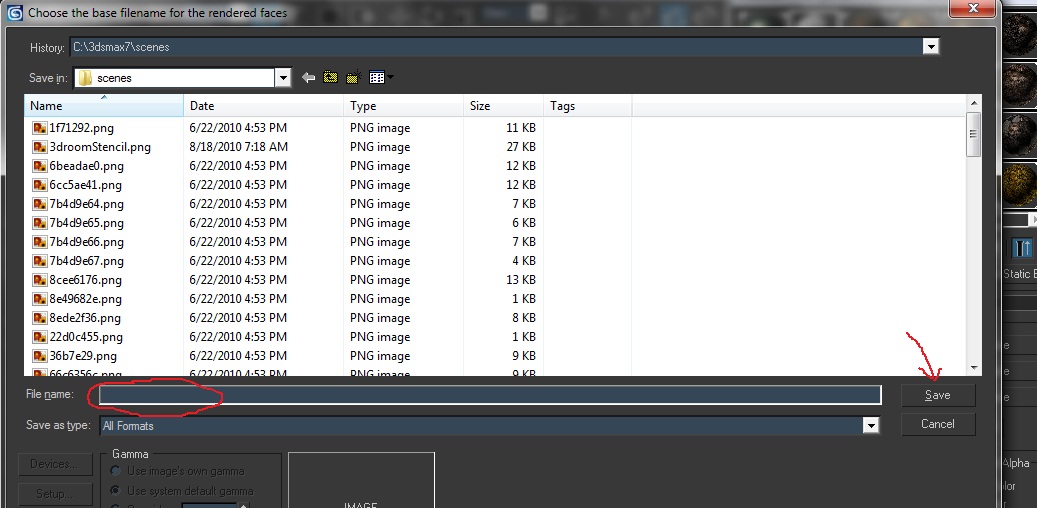The height and width of the screenshot is (508, 1037).
Task: Click the Up One Level folder icon
Action: [x=330, y=78]
